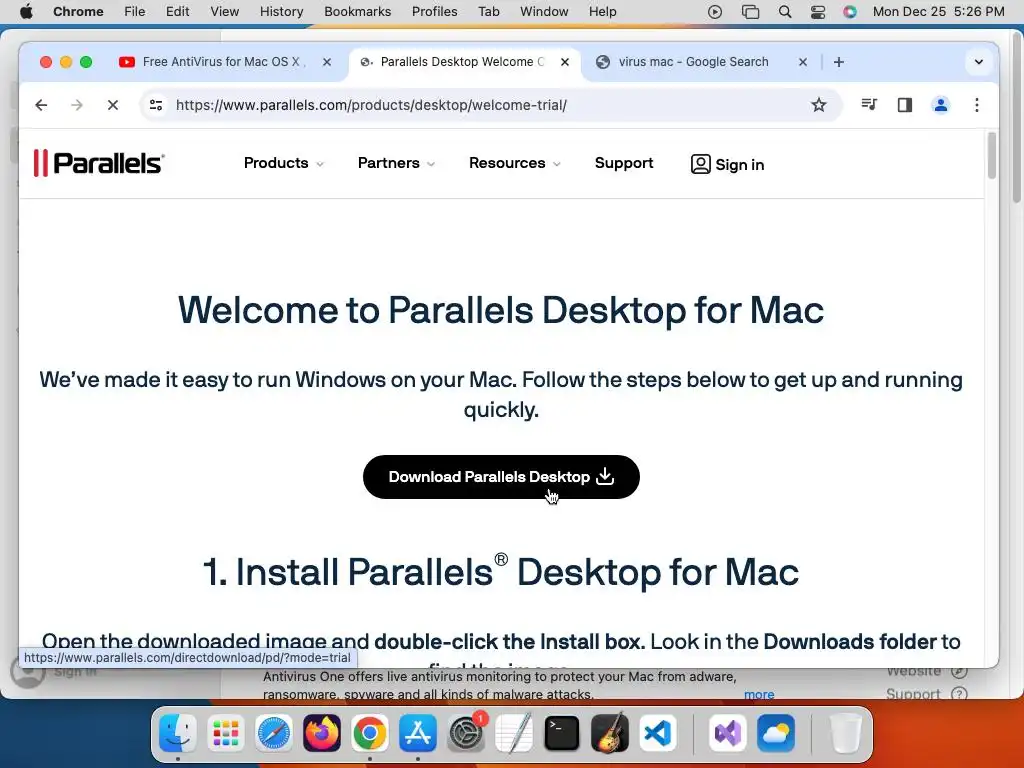Open the File menu
Image resolution: width=1024 pixels, height=768 pixels.
tap(135, 12)
